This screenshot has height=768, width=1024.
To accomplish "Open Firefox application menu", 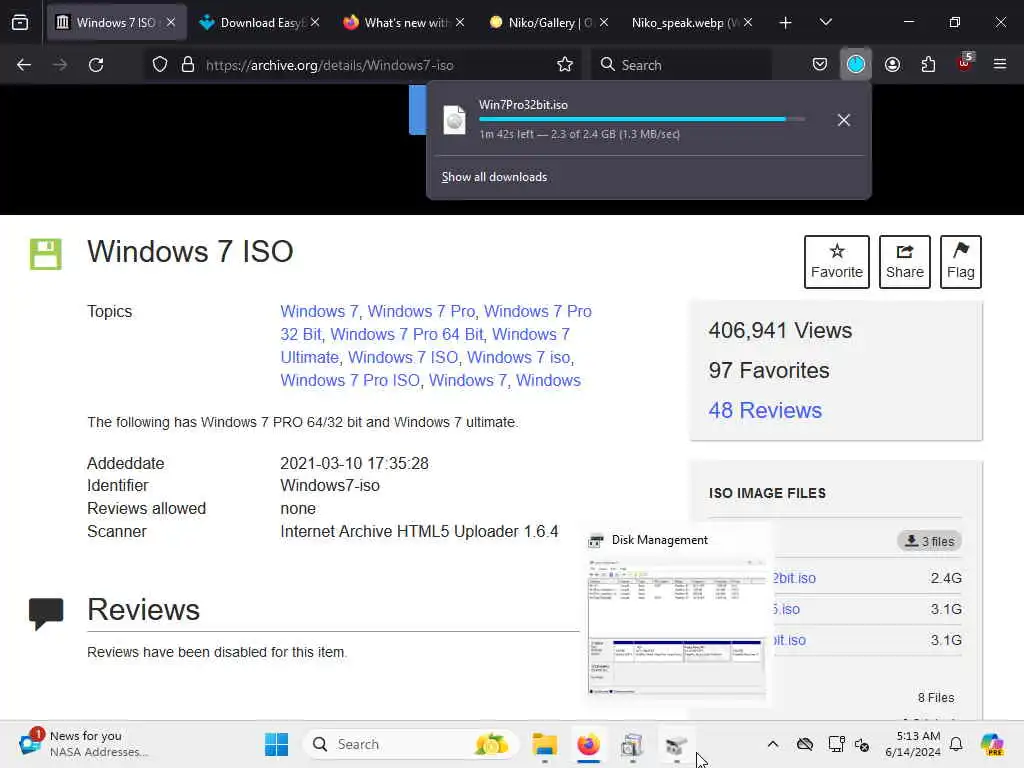I will click(x=999, y=65).
